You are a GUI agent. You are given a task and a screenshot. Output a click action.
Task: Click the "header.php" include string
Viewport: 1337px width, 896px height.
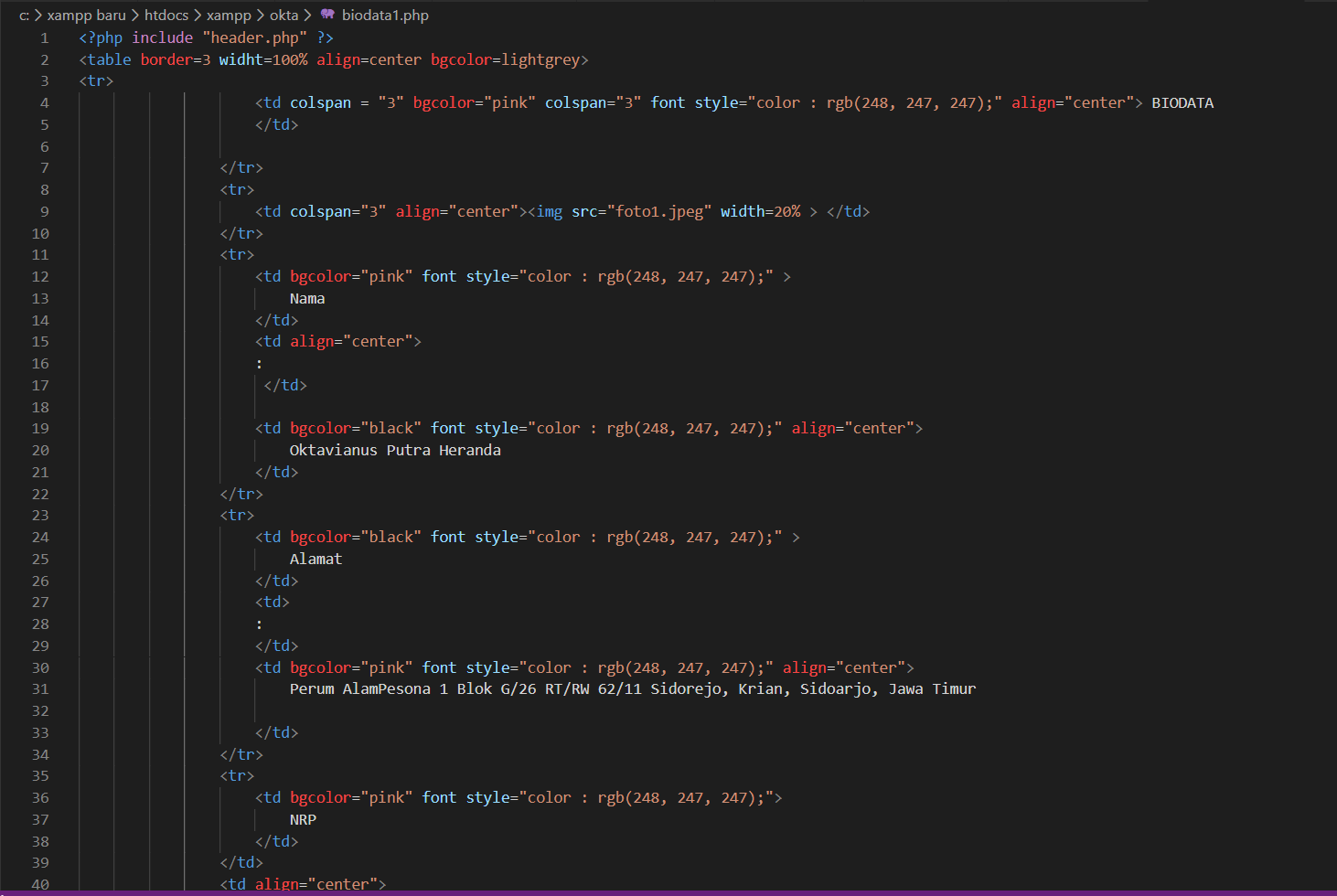(255, 37)
